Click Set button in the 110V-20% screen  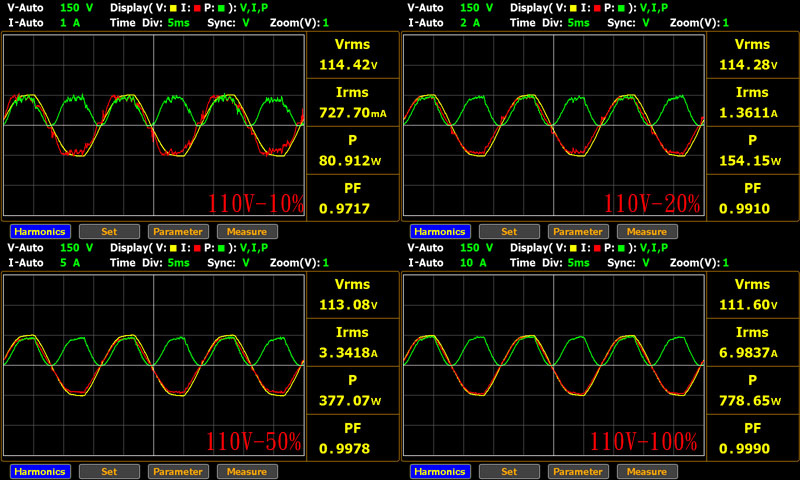[x=509, y=232]
